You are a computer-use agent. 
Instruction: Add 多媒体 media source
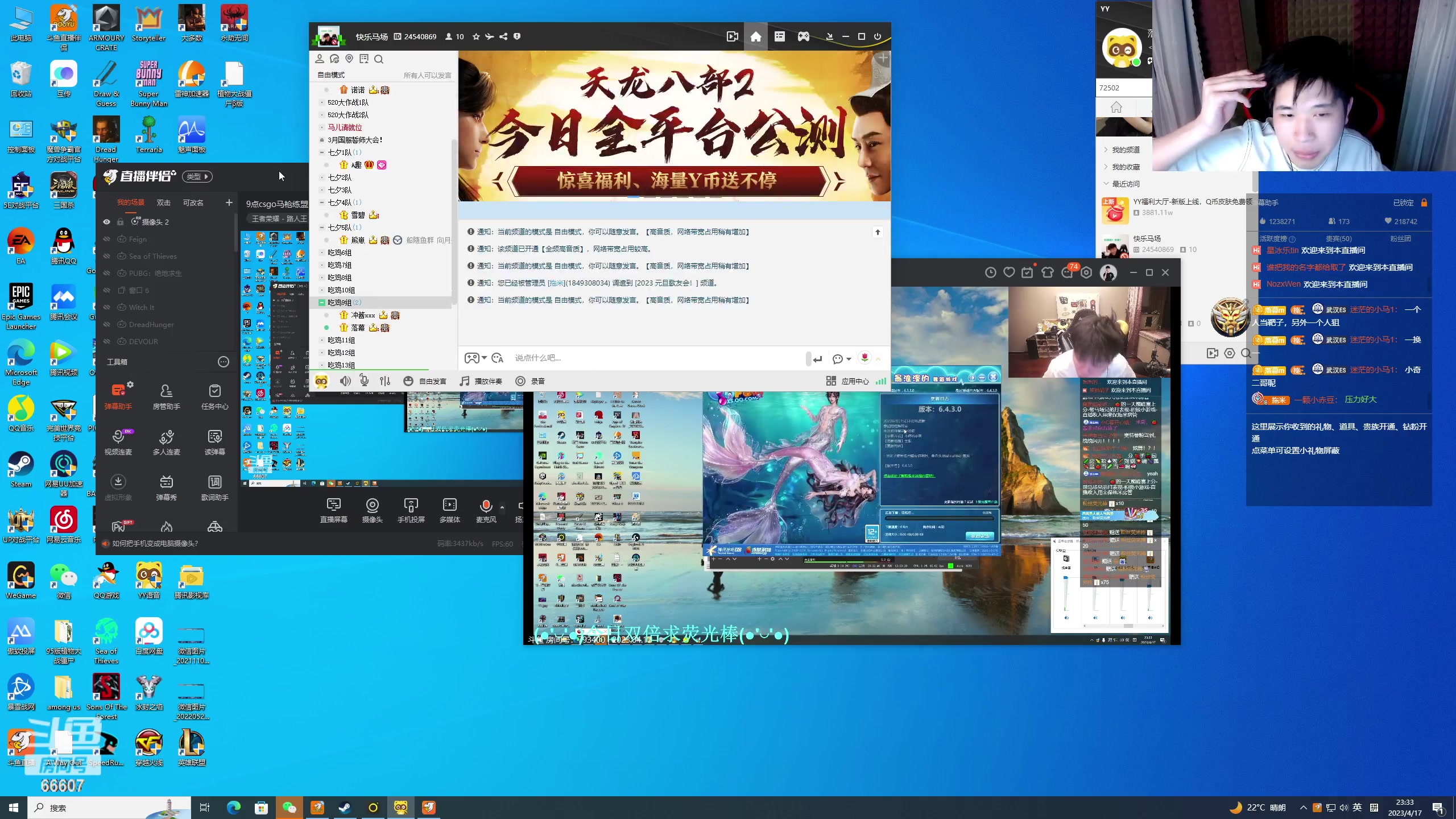click(449, 510)
